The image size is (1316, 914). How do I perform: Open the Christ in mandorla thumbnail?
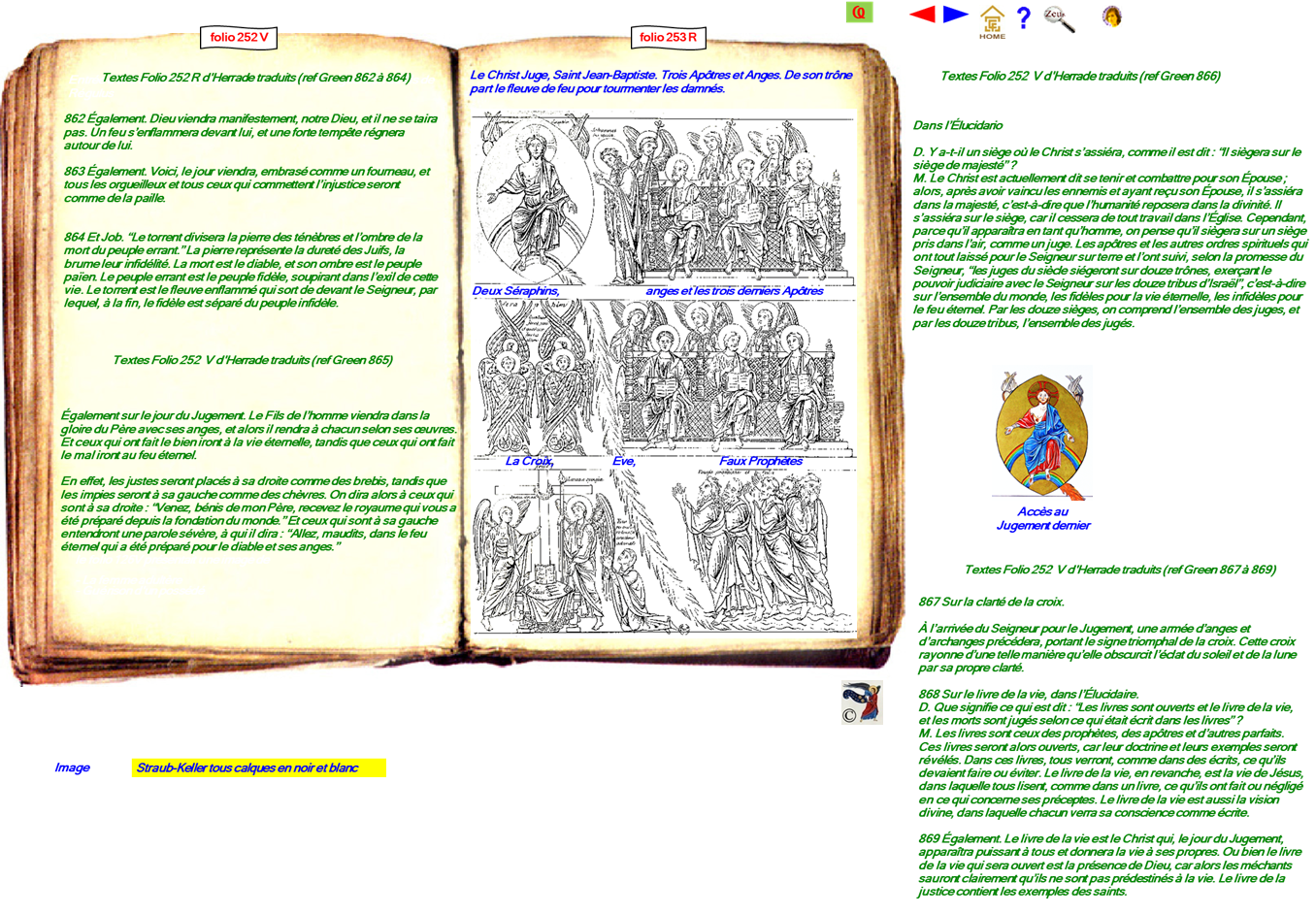1043,433
